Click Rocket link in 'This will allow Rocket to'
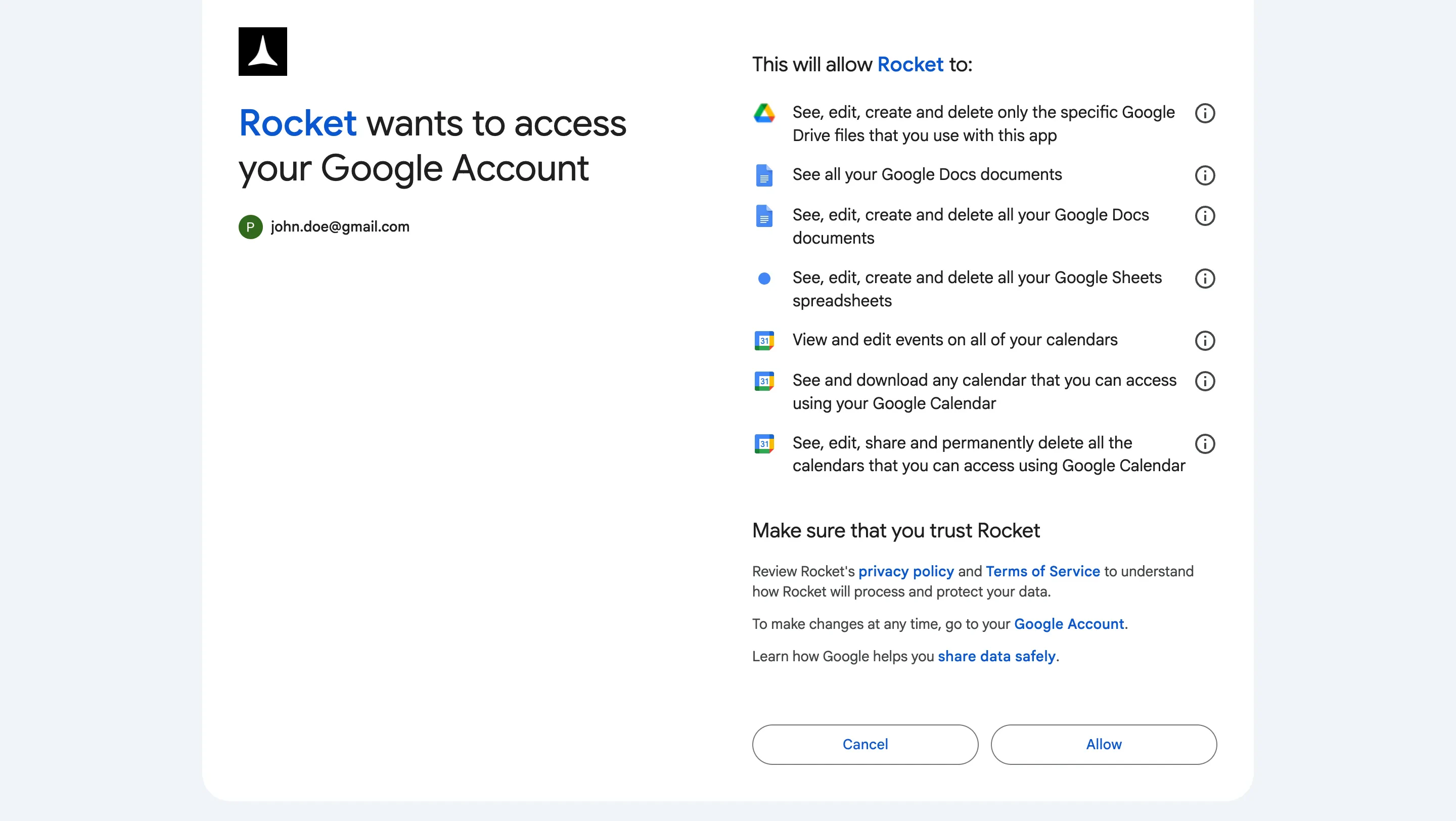The image size is (1456, 821). 910,64
